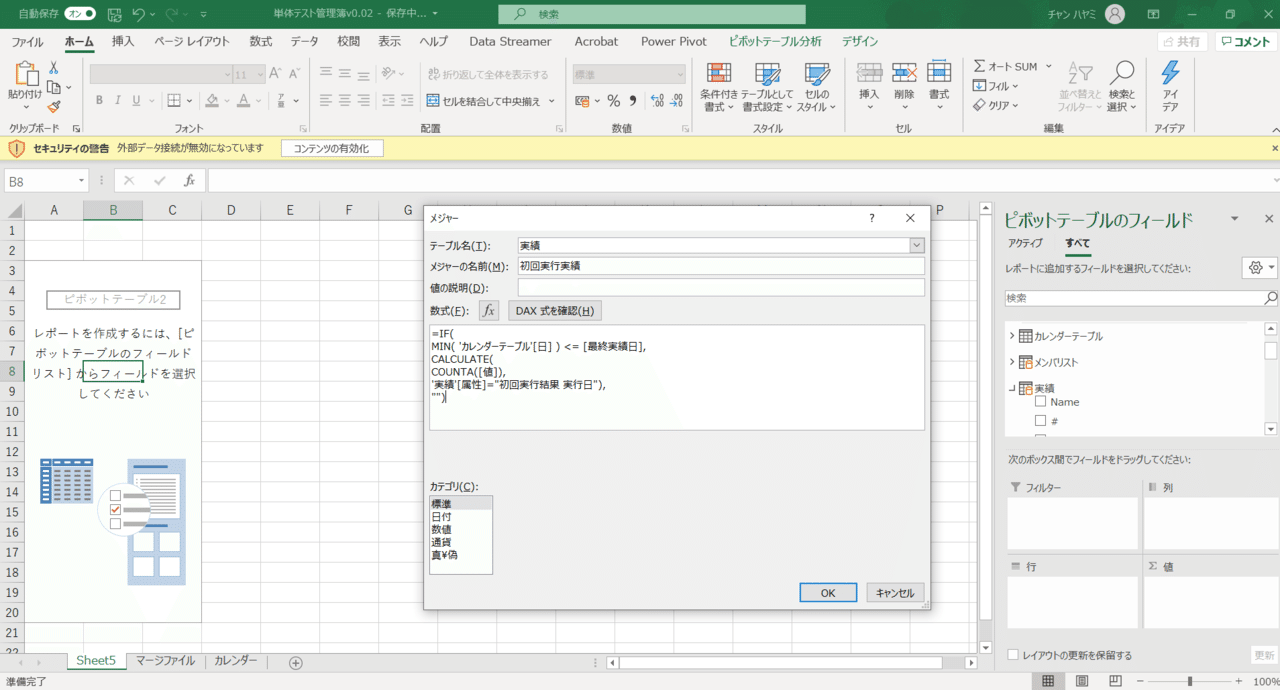Expand the メンバリスト table in field list
This screenshot has width=1280, height=690.
[x=1012, y=362]
